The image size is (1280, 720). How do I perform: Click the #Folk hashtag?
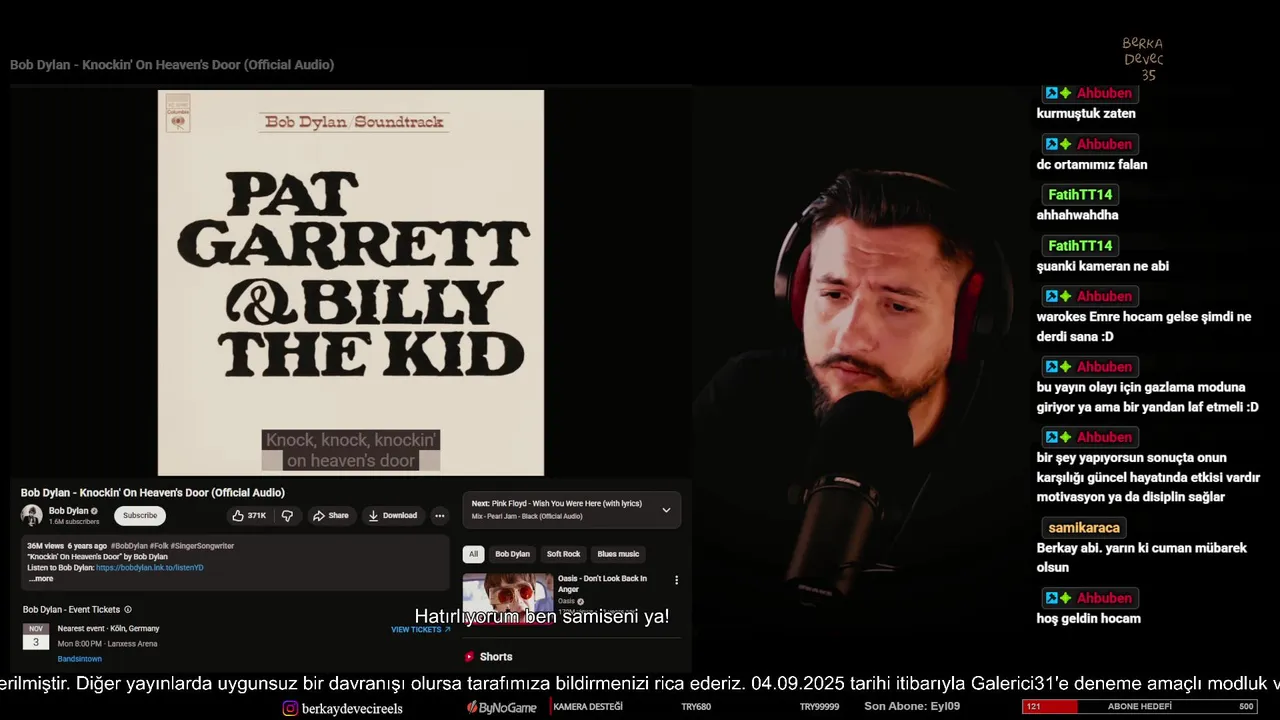pos(160,546)
